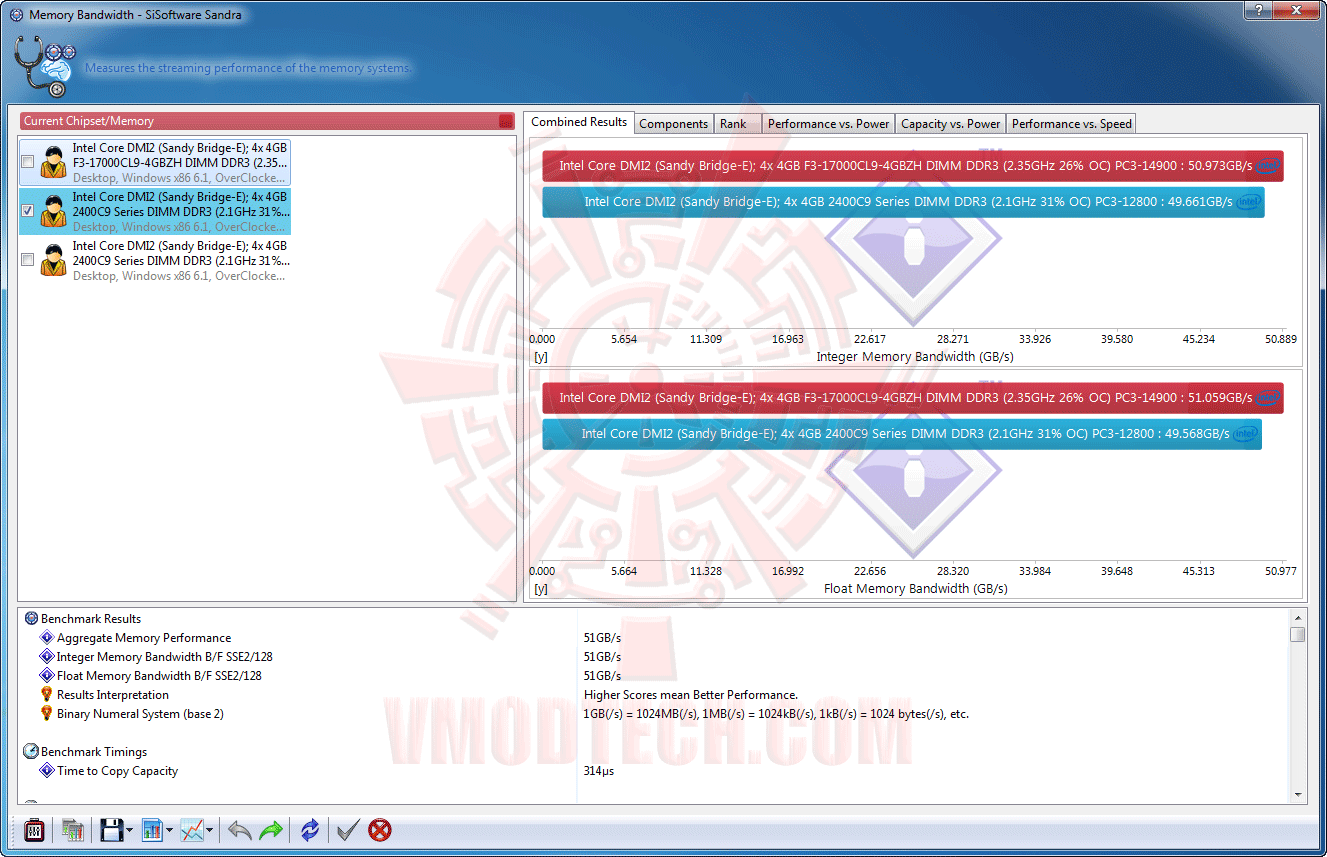Click the Higher Scores mean Better Performance text
1327x857 pixels.
691,695
